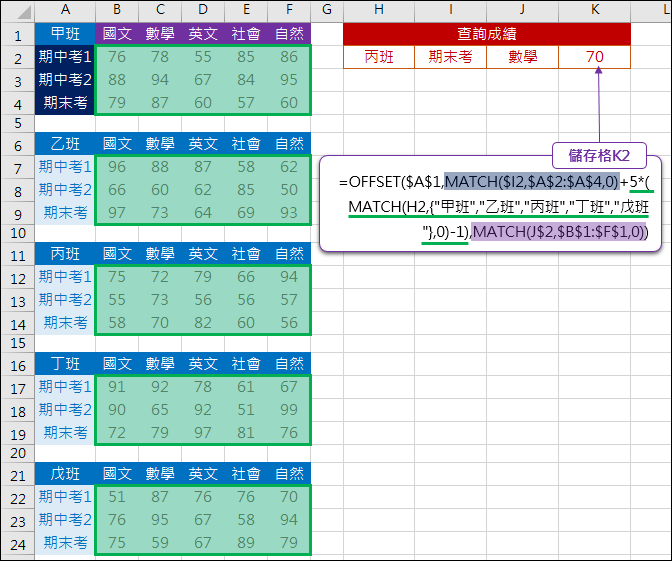Click cell B6 header 國文
672x561 pixels.
(x=117, y=144)
